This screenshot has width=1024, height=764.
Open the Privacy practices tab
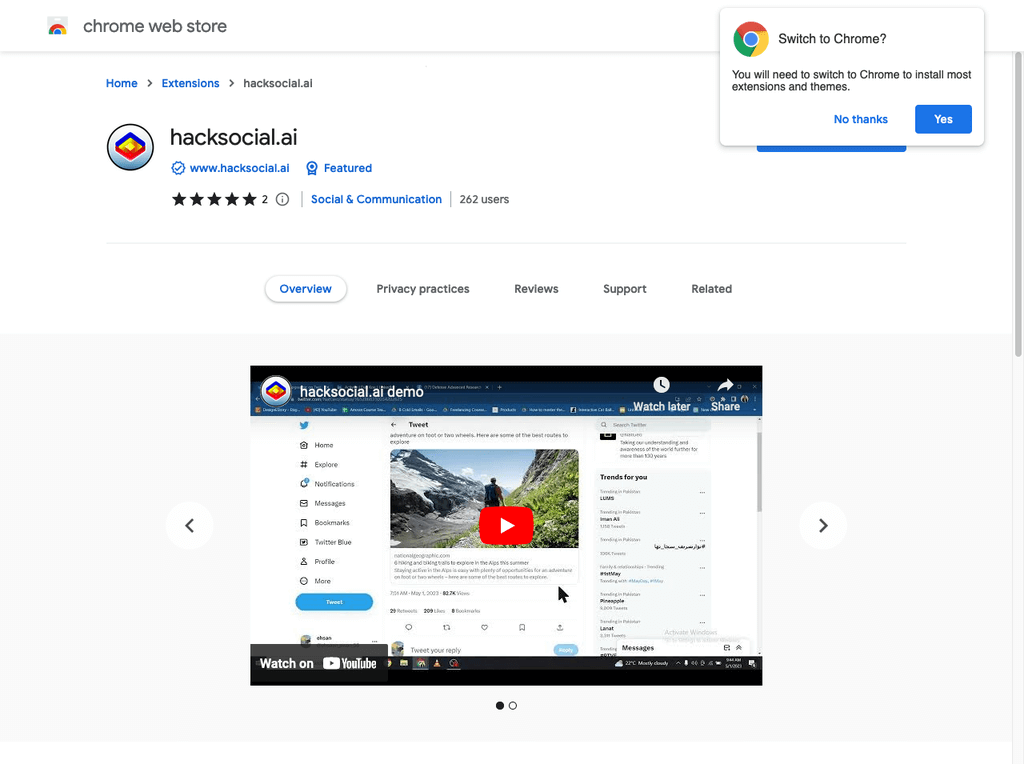tap(423, 289)
